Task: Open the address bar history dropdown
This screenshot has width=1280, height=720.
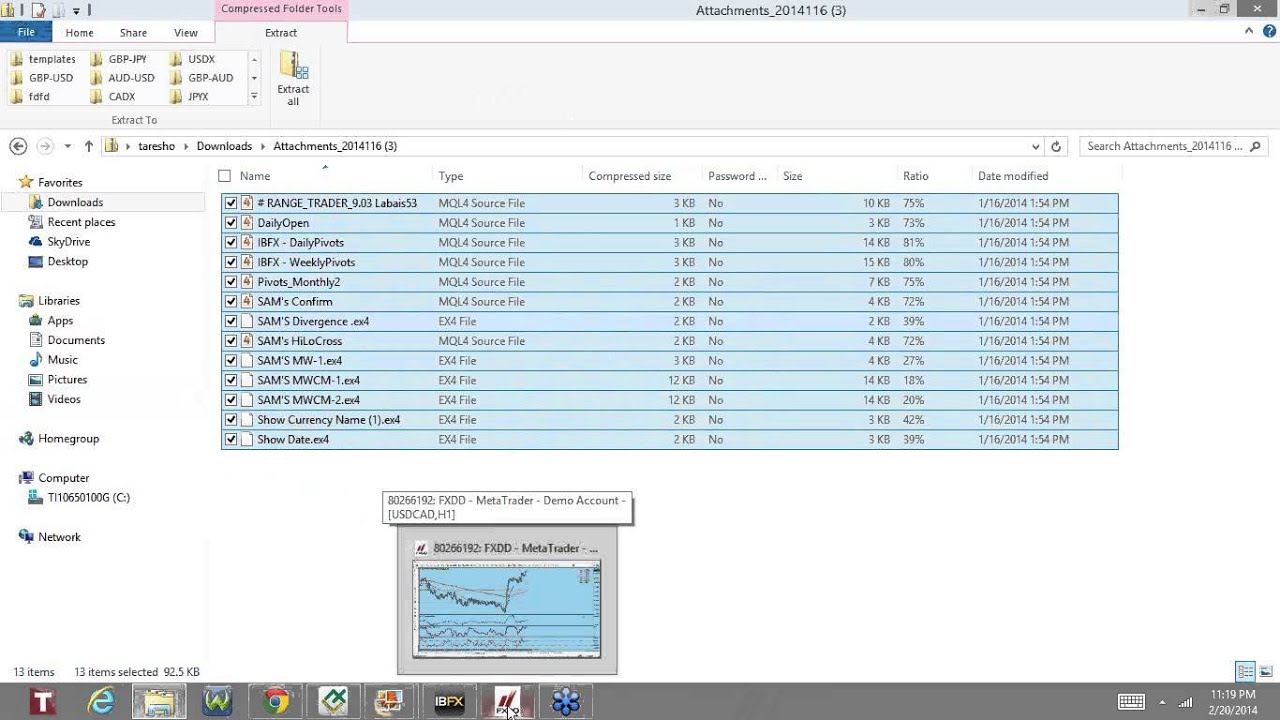Action: [x=1036, y=146]
